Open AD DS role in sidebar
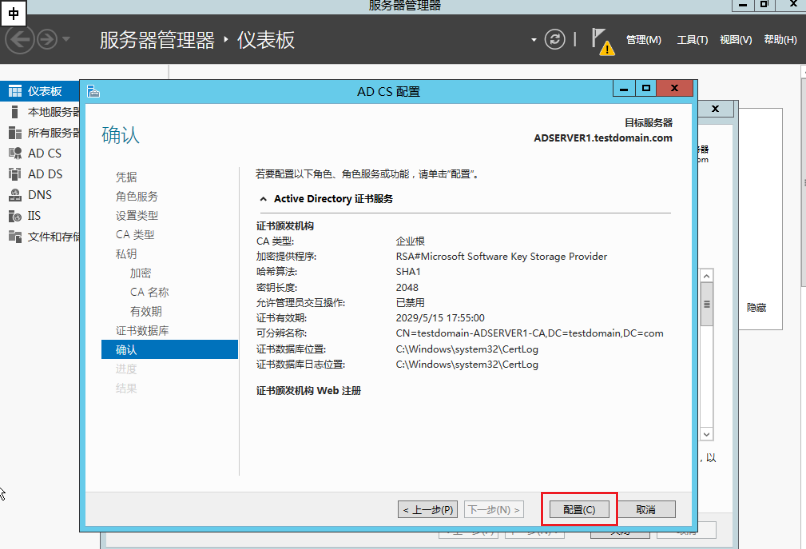 point(45,174)
